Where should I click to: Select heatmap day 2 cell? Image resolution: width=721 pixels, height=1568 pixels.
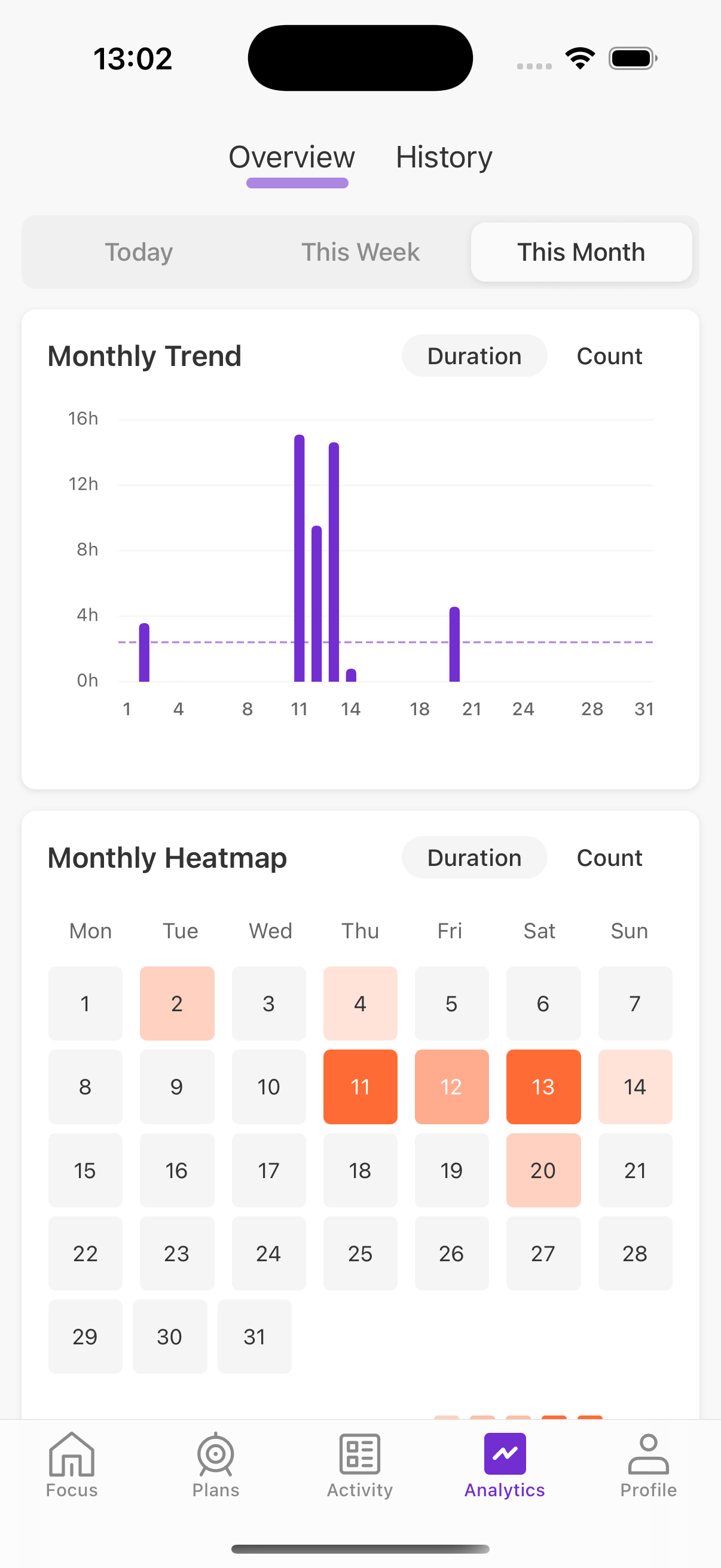[176, 1003]
